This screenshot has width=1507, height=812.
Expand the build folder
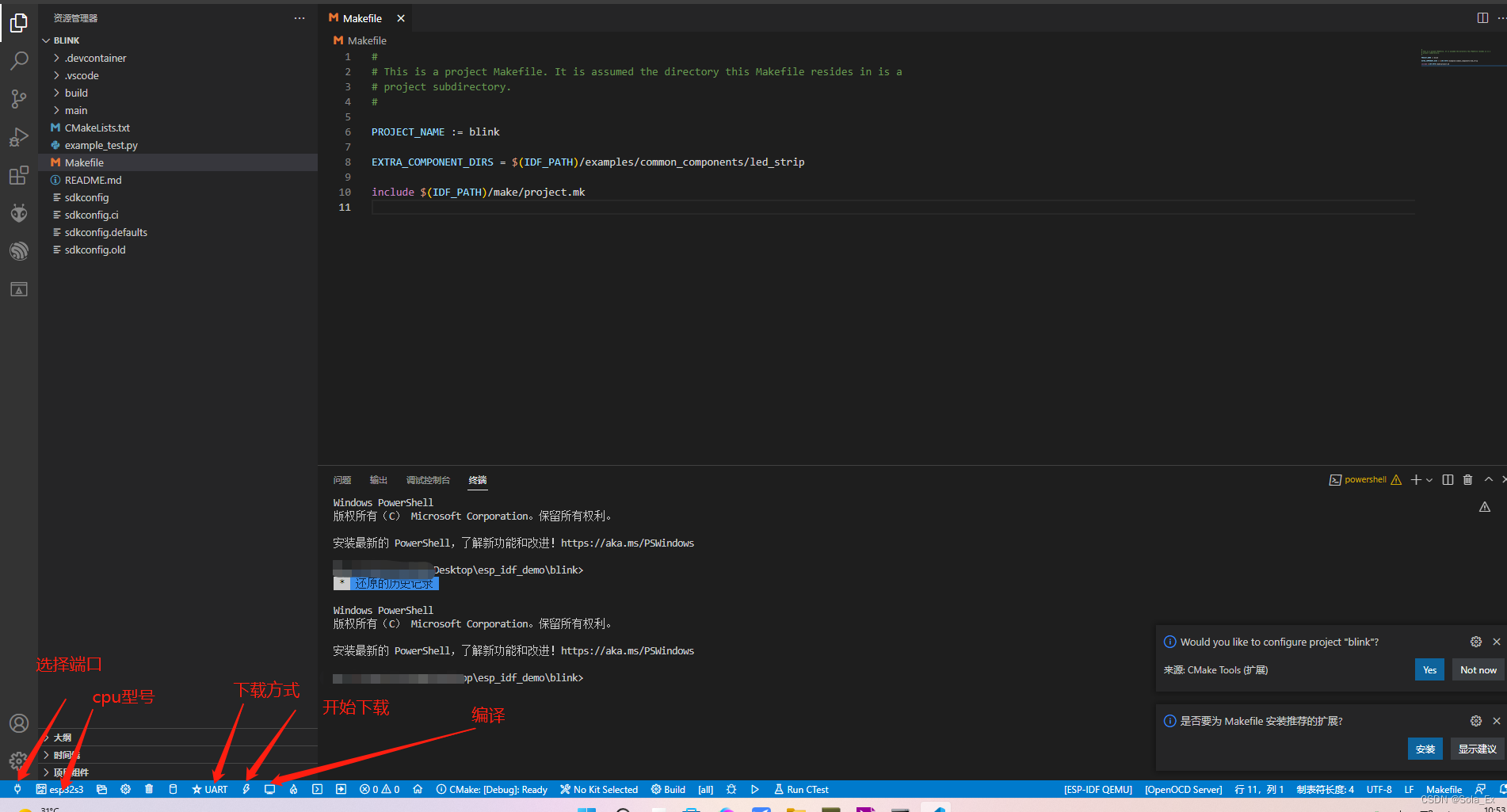point(76,93)
